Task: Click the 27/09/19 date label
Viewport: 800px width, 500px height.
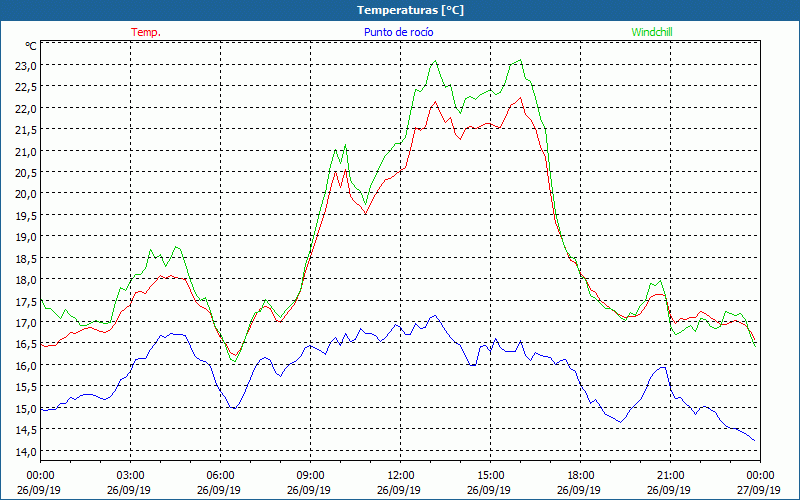Action: click(x=759, y=490)
